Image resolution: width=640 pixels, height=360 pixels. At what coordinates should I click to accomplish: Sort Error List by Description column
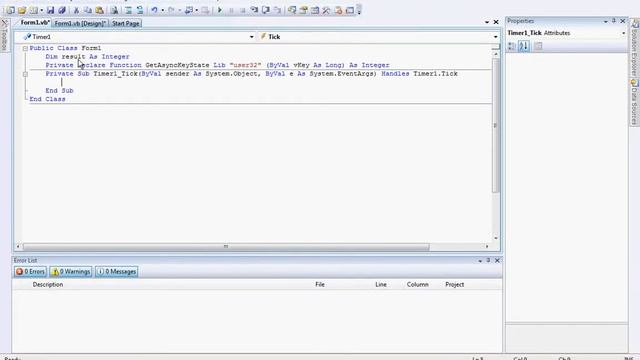point(48,284)
